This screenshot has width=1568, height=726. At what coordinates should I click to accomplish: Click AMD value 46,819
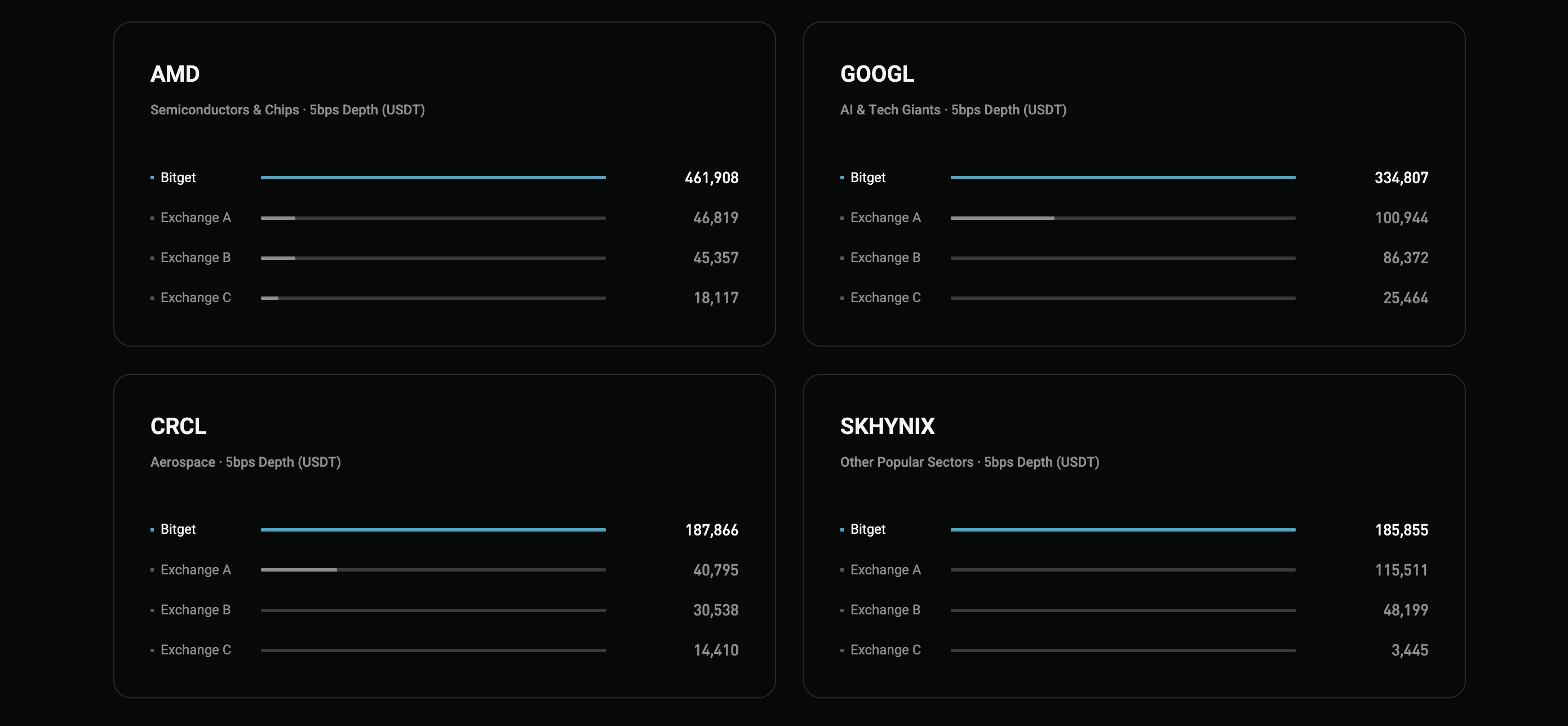click(x=716, y=218)
